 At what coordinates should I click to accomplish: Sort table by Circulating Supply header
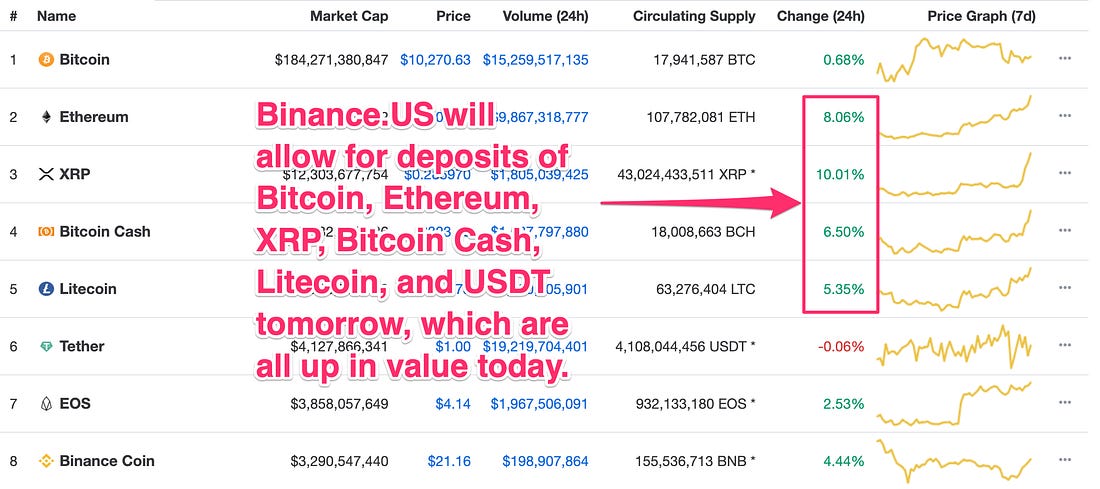pyautogui.click(x=695, y=16)
